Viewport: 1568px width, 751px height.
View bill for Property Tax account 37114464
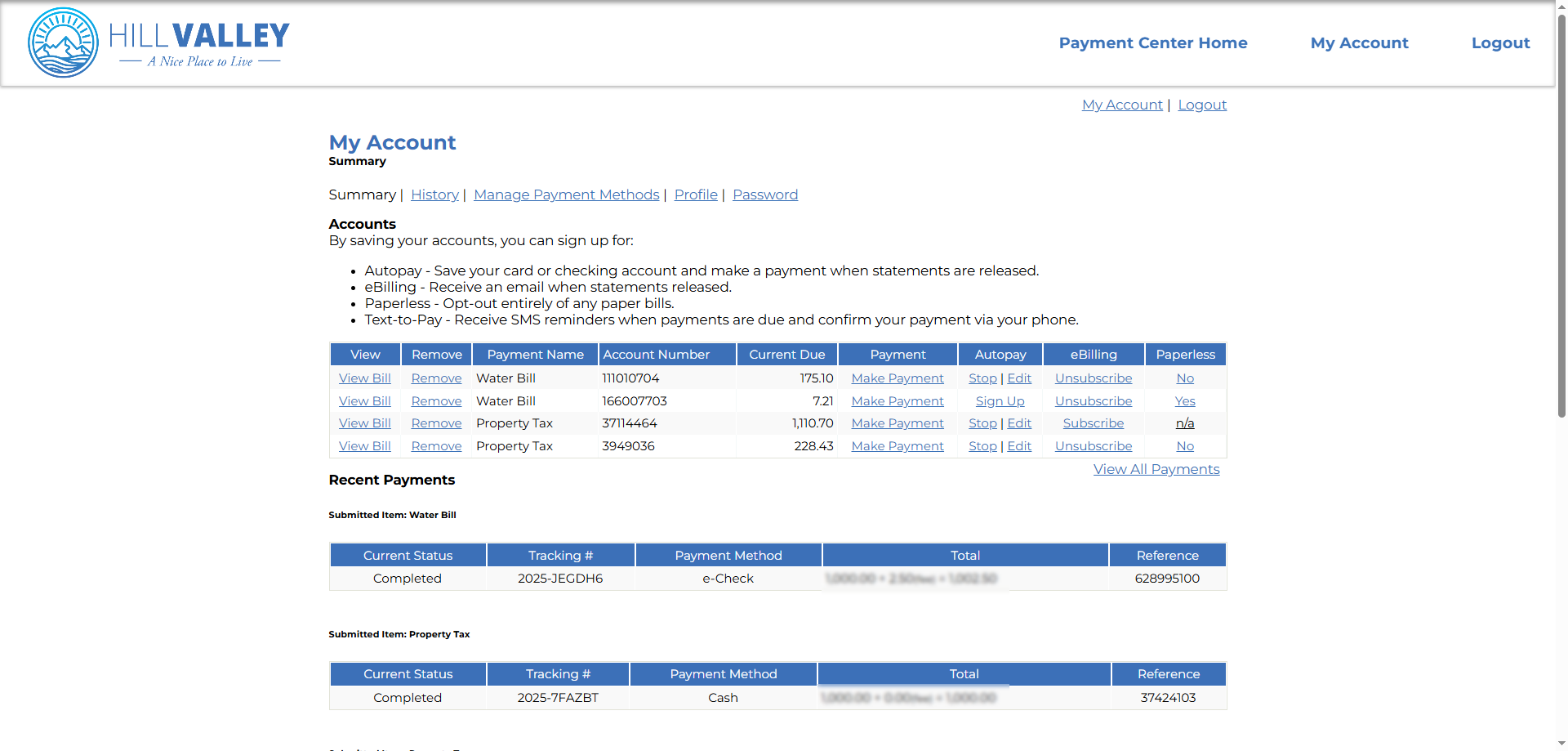pyautogui.click(x=365, y=423)
